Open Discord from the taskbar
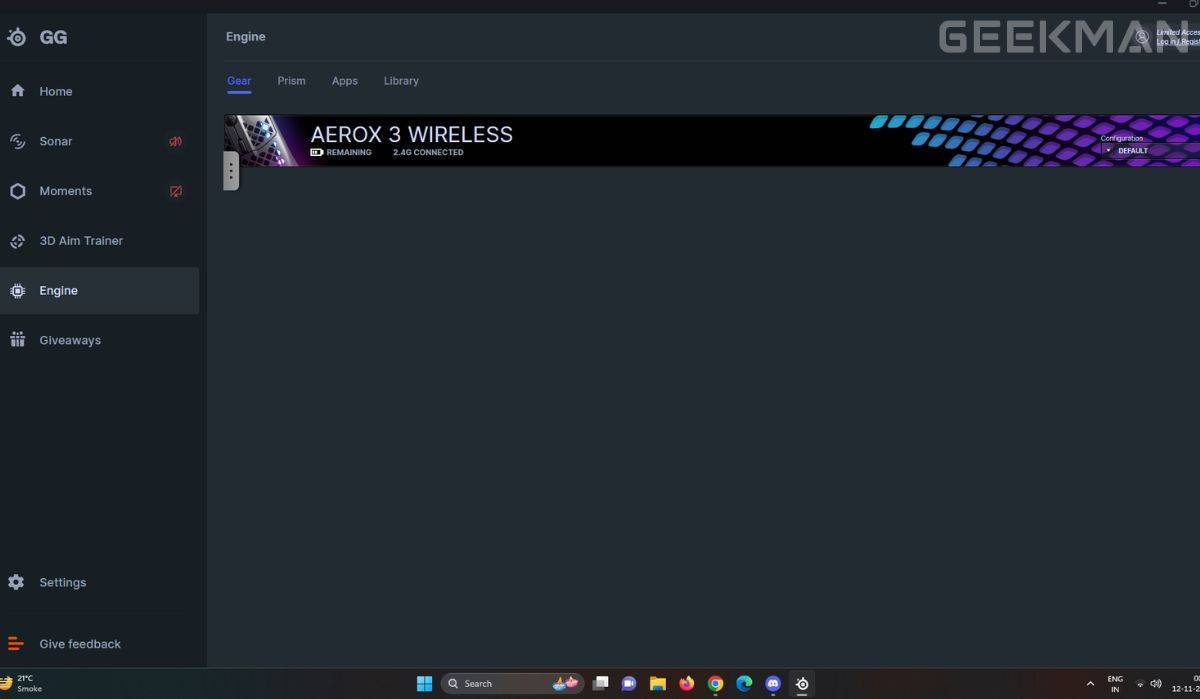1200x699 pixels. [x=773, y=684]
